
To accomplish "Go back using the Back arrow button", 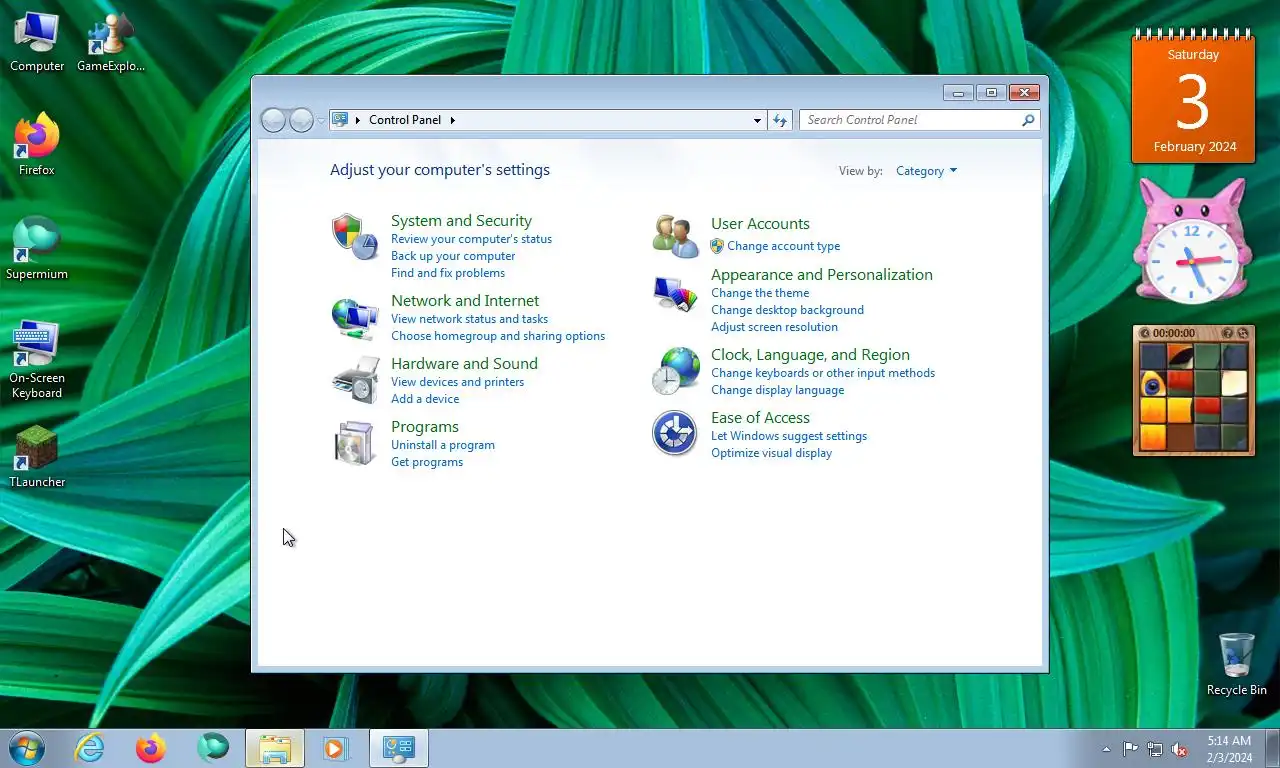I will (273, 120).
